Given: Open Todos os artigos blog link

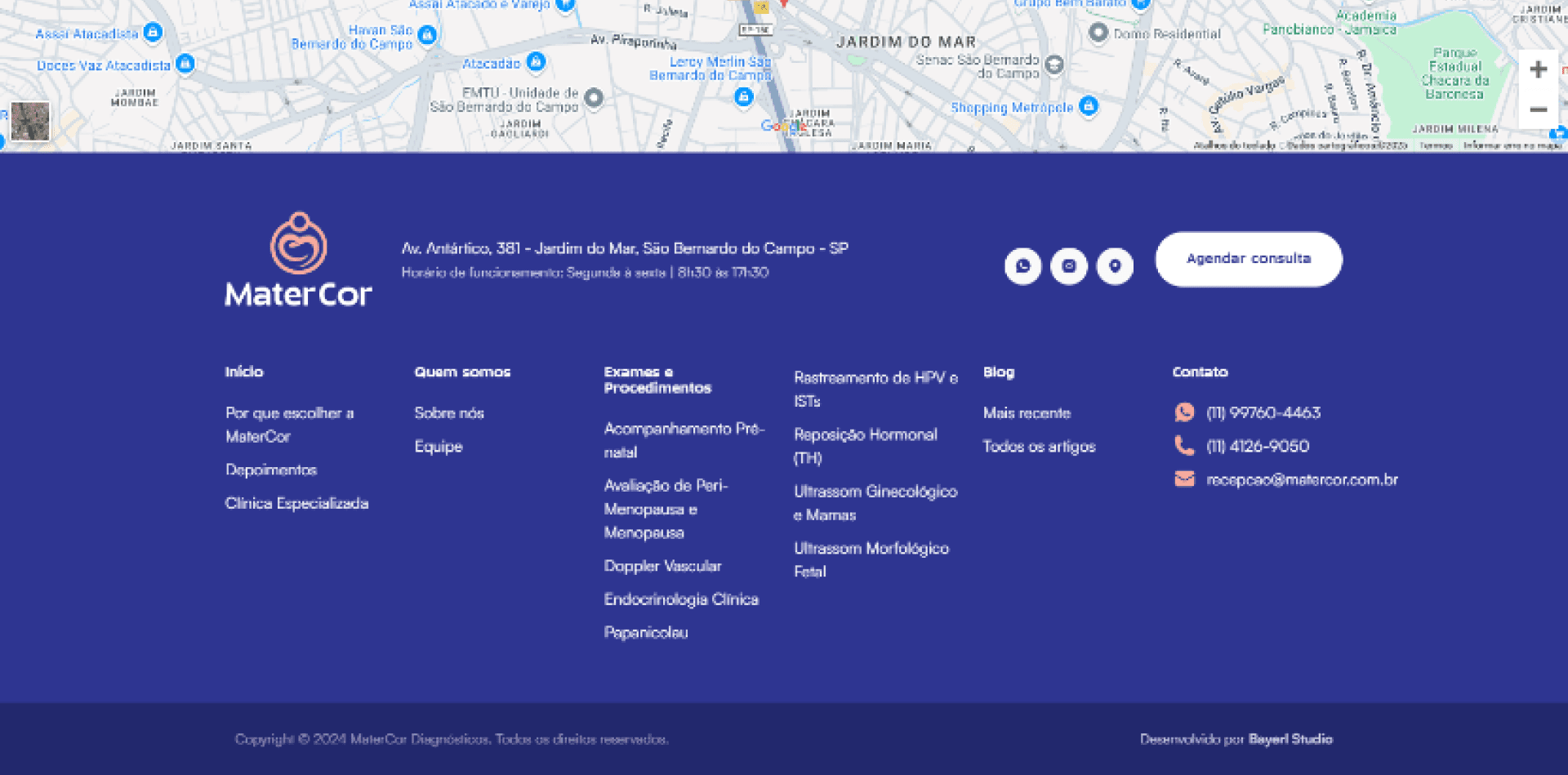Looking at the screenshot, I should coord(1039,447).
